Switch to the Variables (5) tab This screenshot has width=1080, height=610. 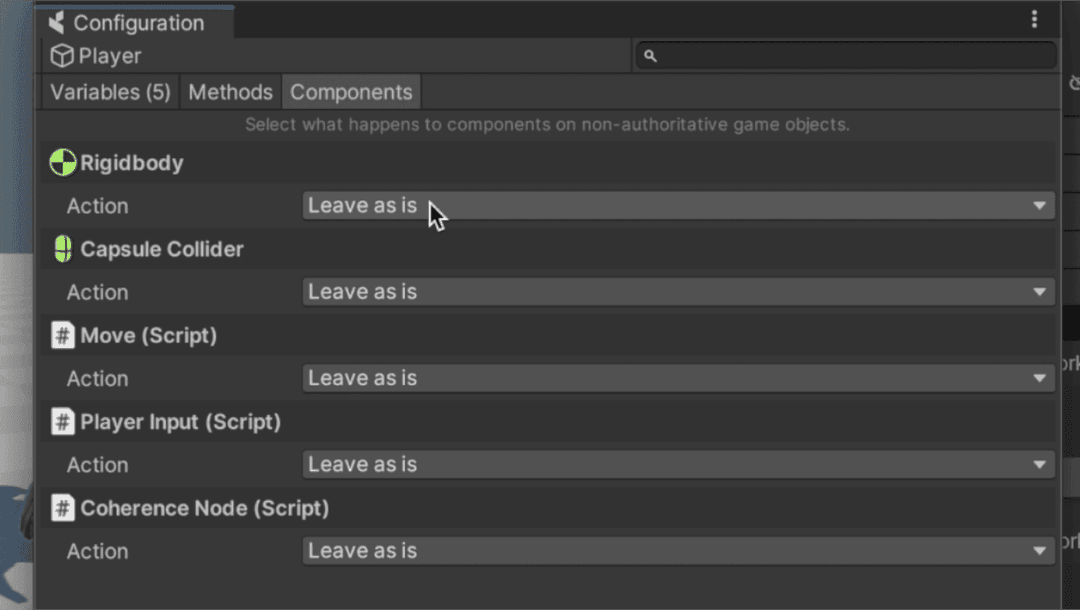tap(110, 92)
